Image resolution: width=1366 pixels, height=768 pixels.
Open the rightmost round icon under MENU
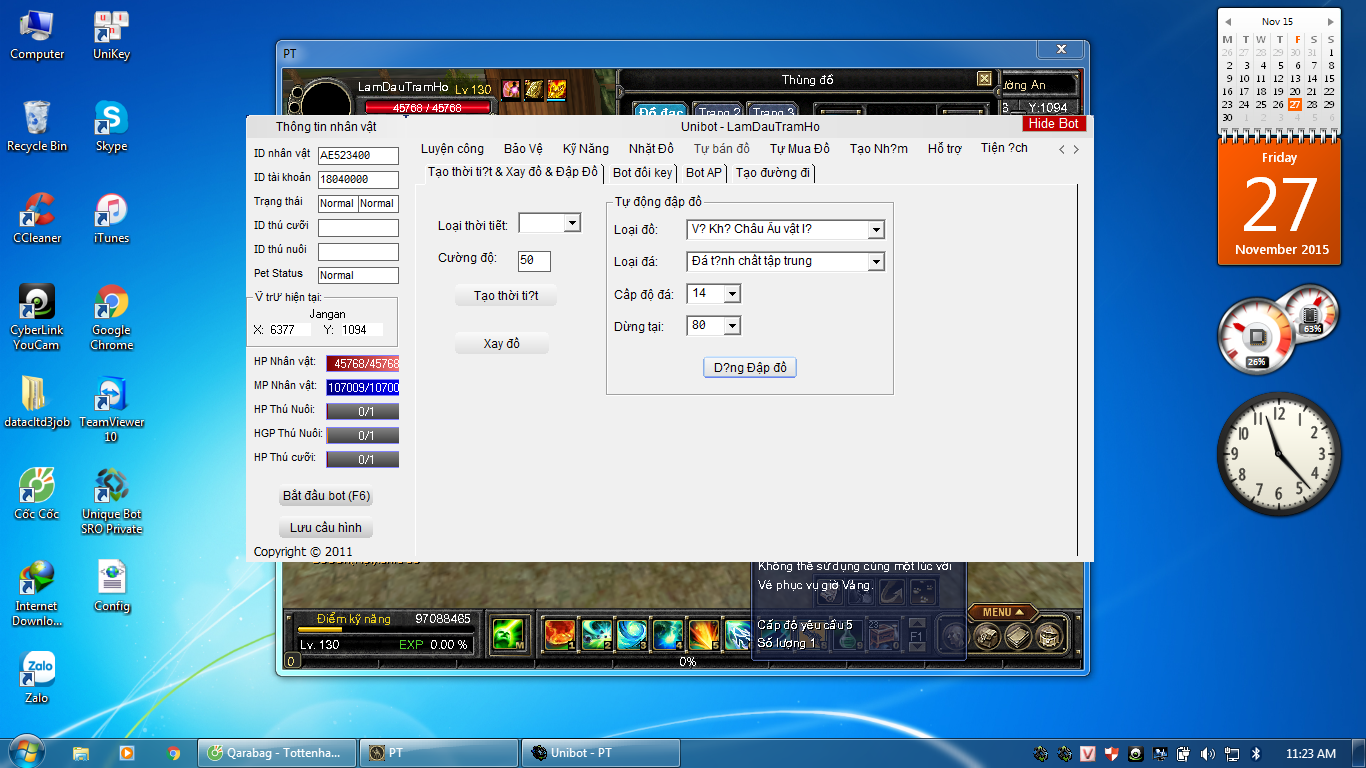[x=1048, y=635]
